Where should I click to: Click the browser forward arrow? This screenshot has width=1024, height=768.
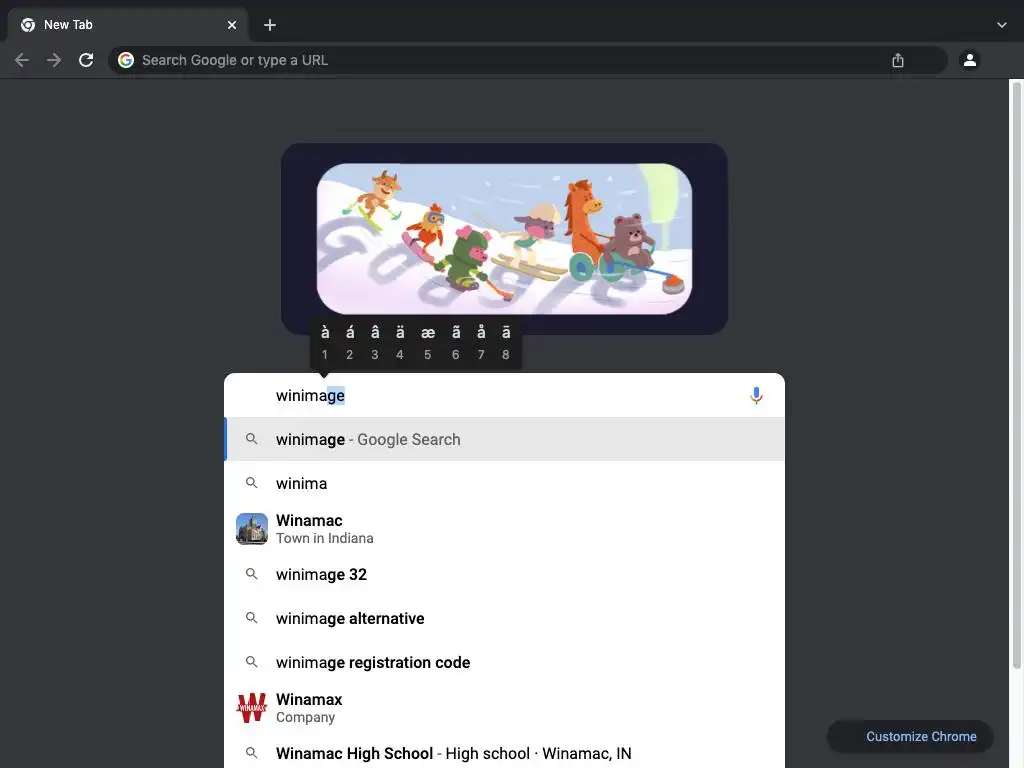(x=54, y=60)
